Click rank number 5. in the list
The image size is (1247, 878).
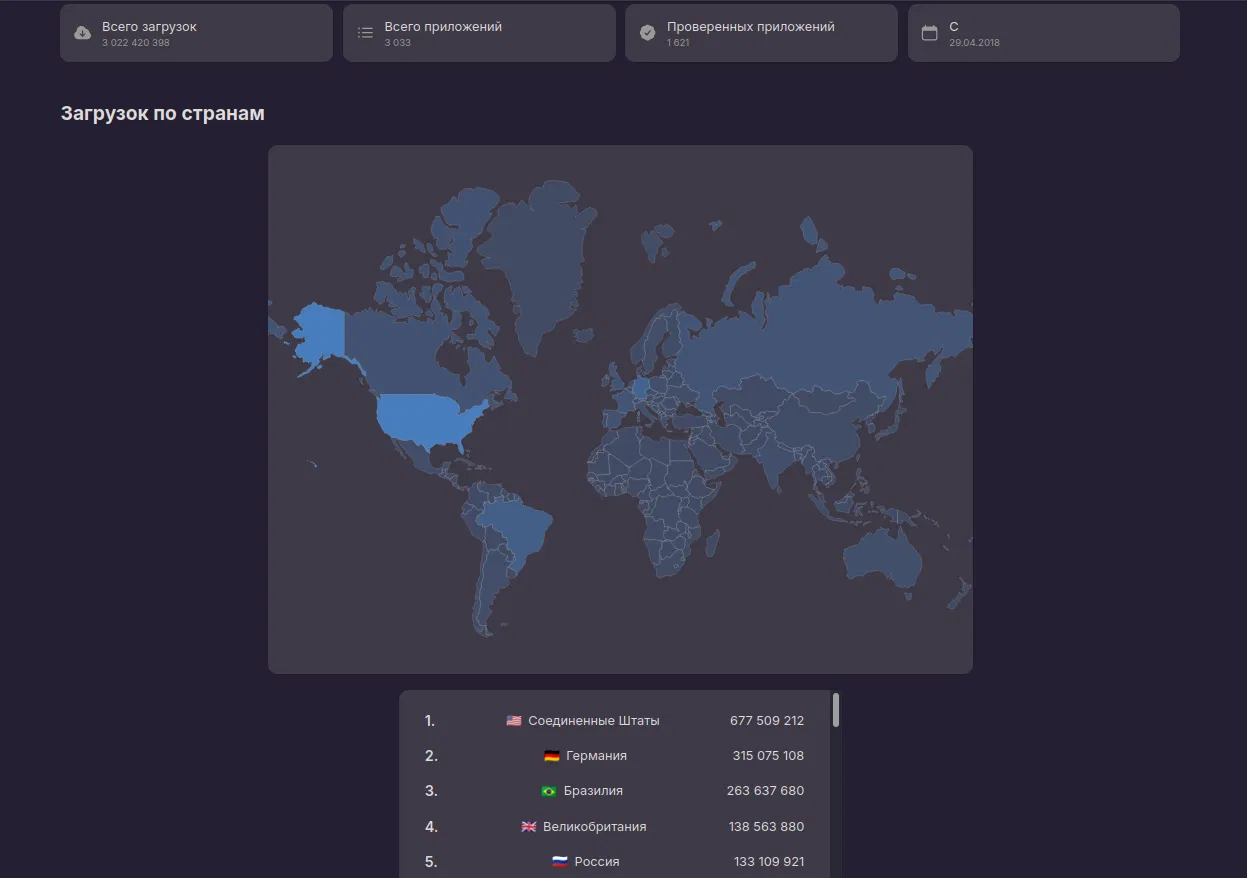[x=431, y=862]
